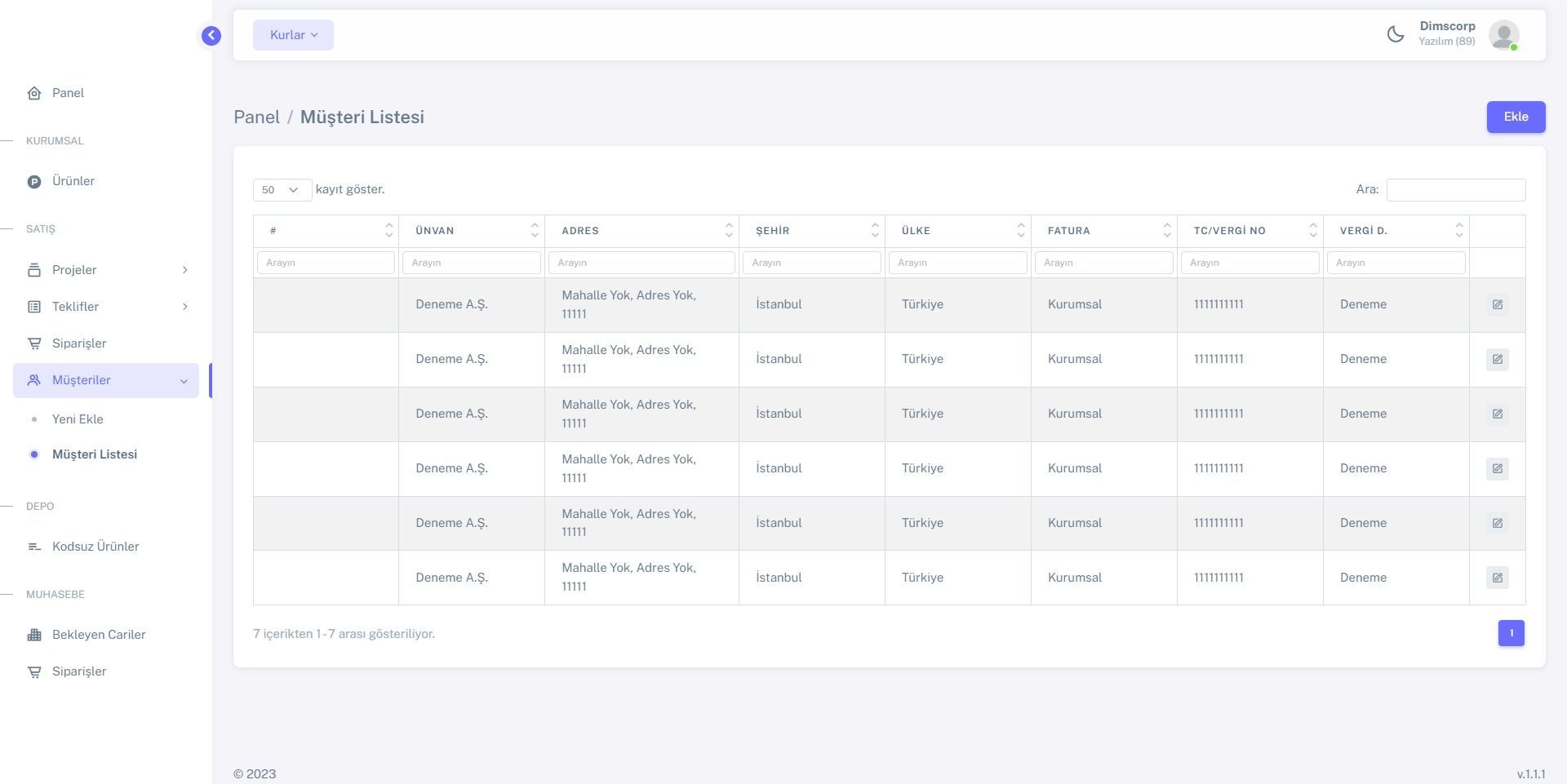Open the Dimscorp user avatar menu
The height and width of the screenshot is (784, 1567).
(x=1503, y=35)
